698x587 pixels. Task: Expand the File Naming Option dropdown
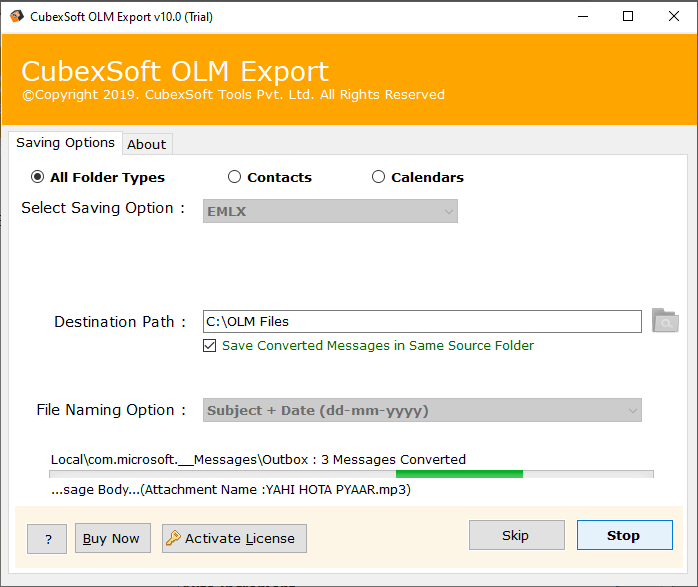(x=422, y=410)
